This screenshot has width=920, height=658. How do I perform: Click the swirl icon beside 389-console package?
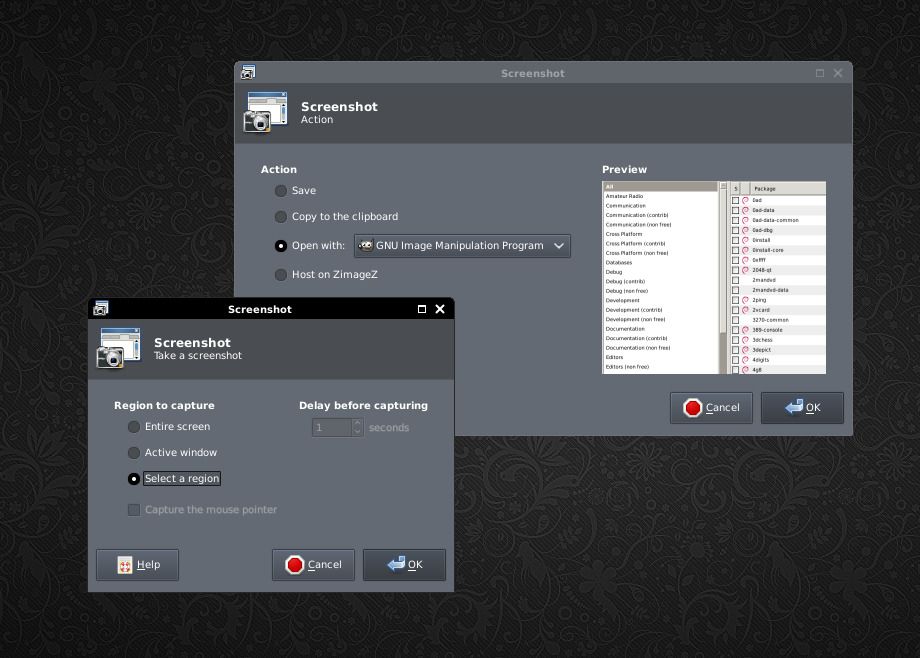pos(745,330)
